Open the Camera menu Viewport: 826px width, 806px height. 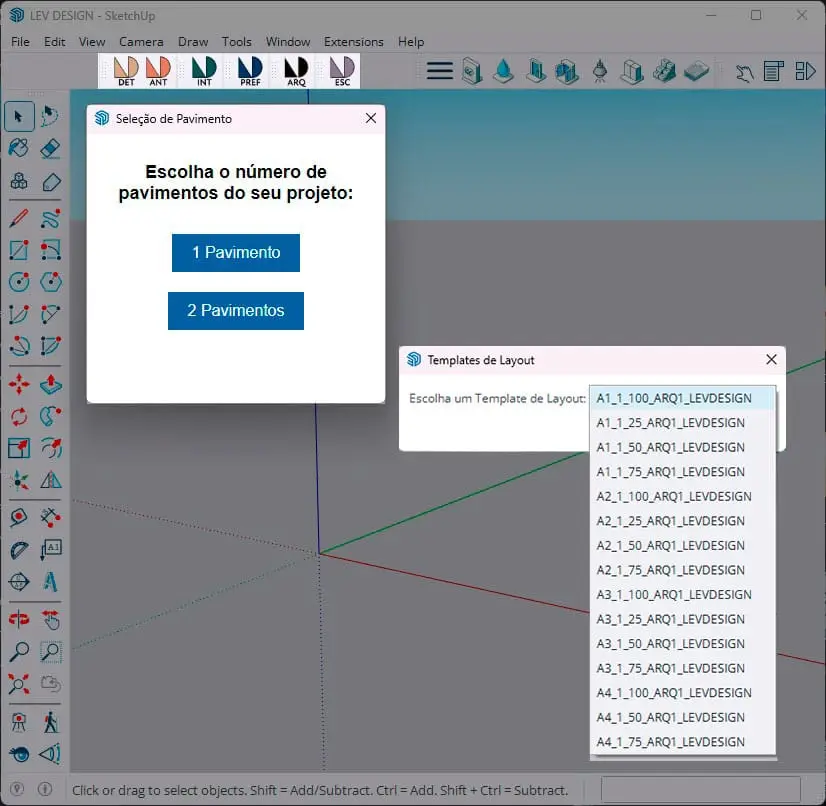tap(141, 42)
